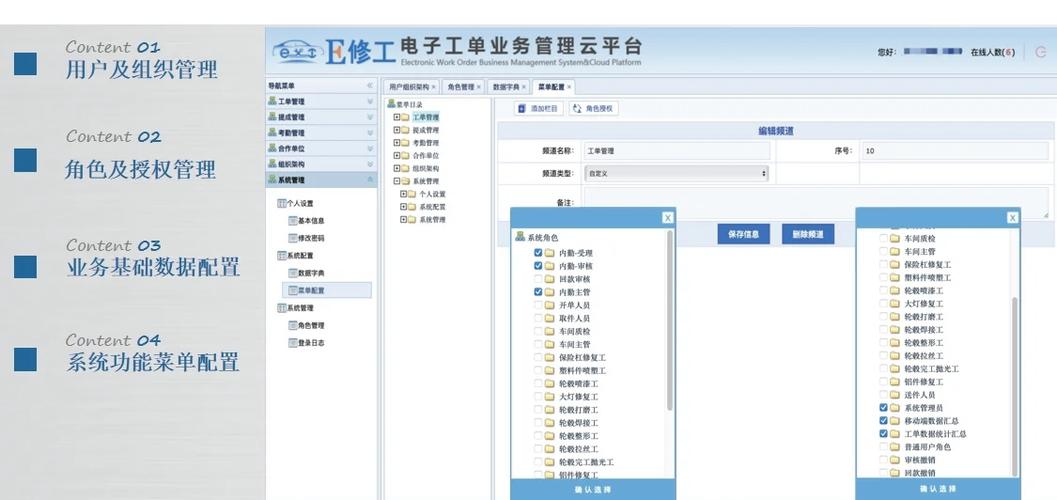This screenshot has height=500, width=1057.
Task: Click the 提成管理 folder icon in directory tree
Action: click(405, 130)
